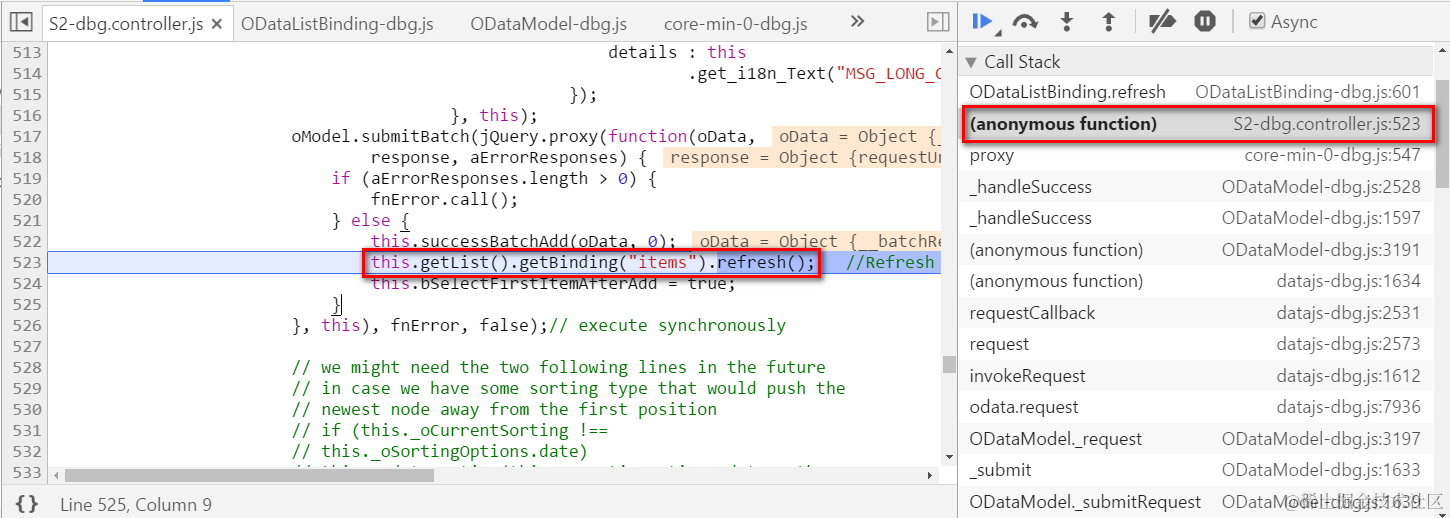Click the call stack panel scrollbar
This screenshot has width=1450, height=518.
pyautogui.click(x=1442, y=132)
